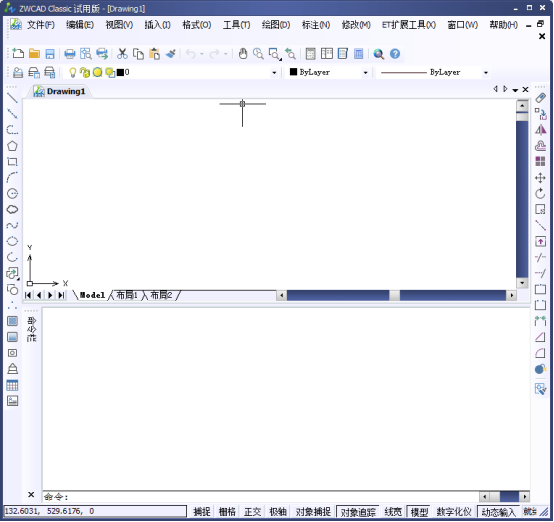Click the horizontal scrollbar of drawing area
Image resolution: width=554 pixels, height=522 pixels.
click(396, 295)
